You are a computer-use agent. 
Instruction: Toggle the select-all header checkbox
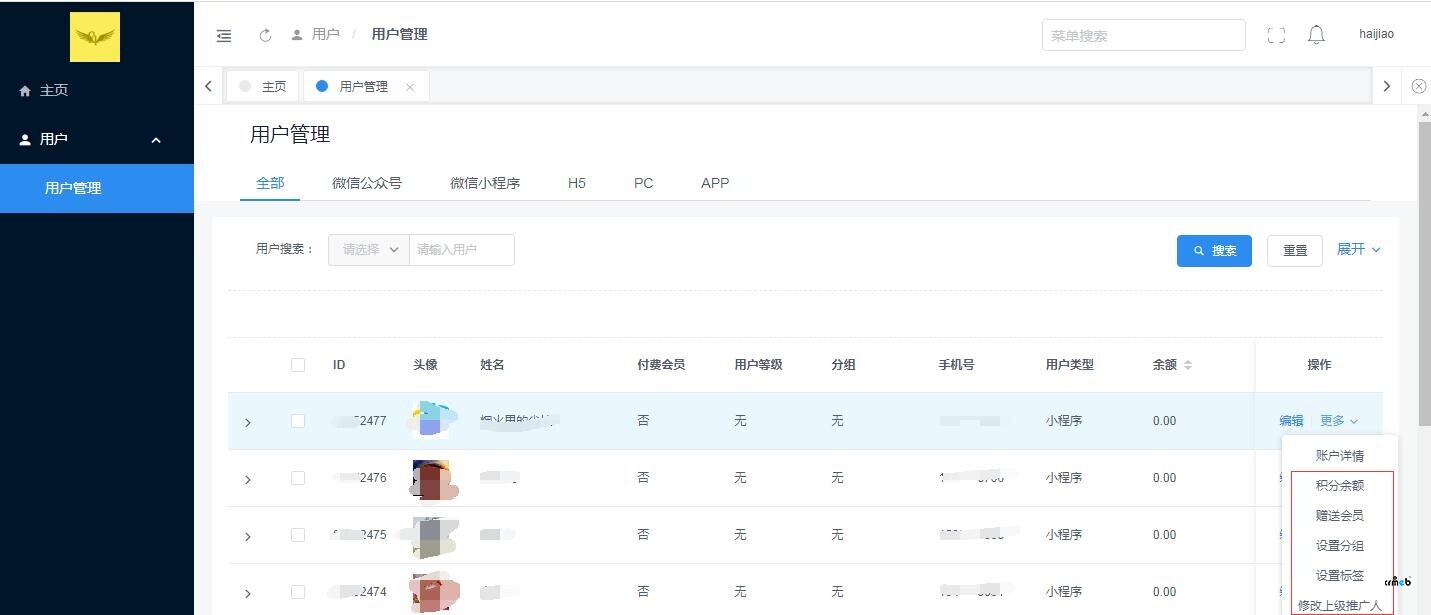(x=298, y=365)
